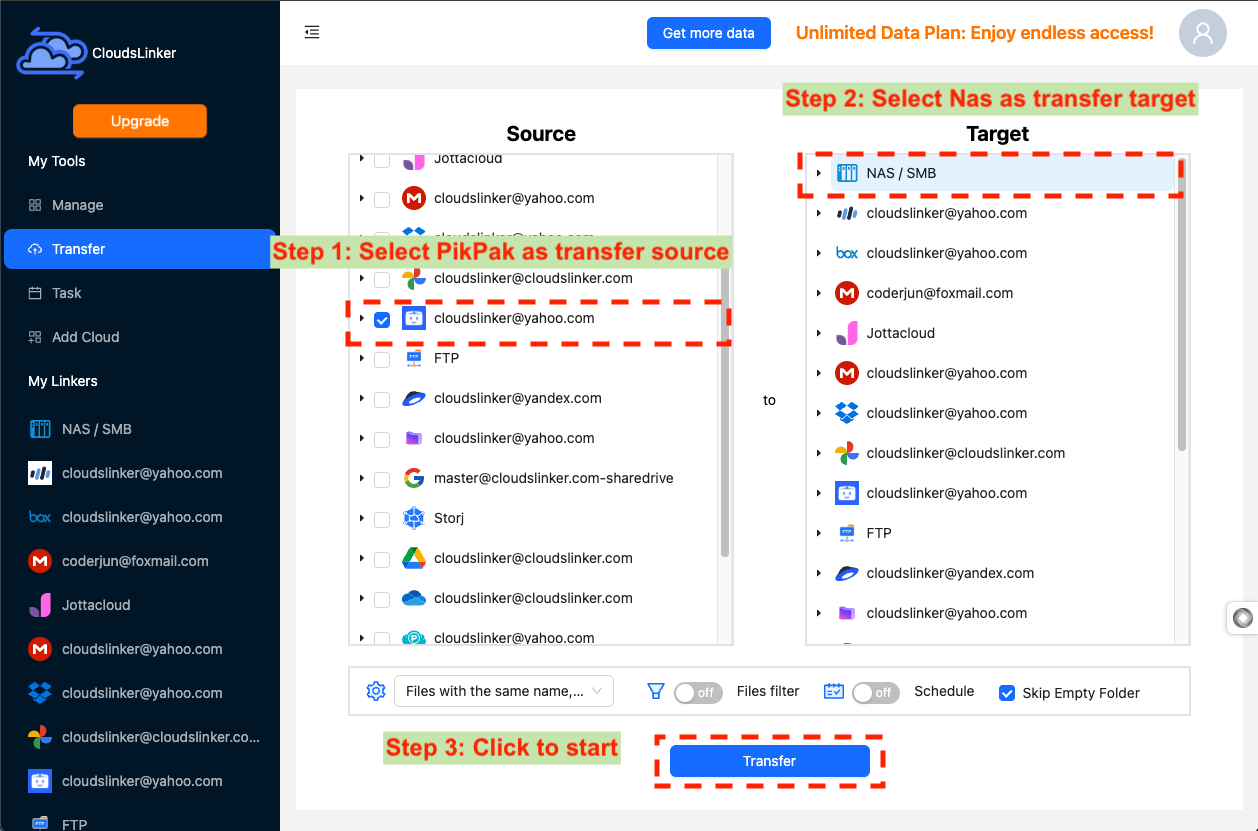
Task: Click the Yandex Disk icon in the Source list
Action: coord(414,398)
